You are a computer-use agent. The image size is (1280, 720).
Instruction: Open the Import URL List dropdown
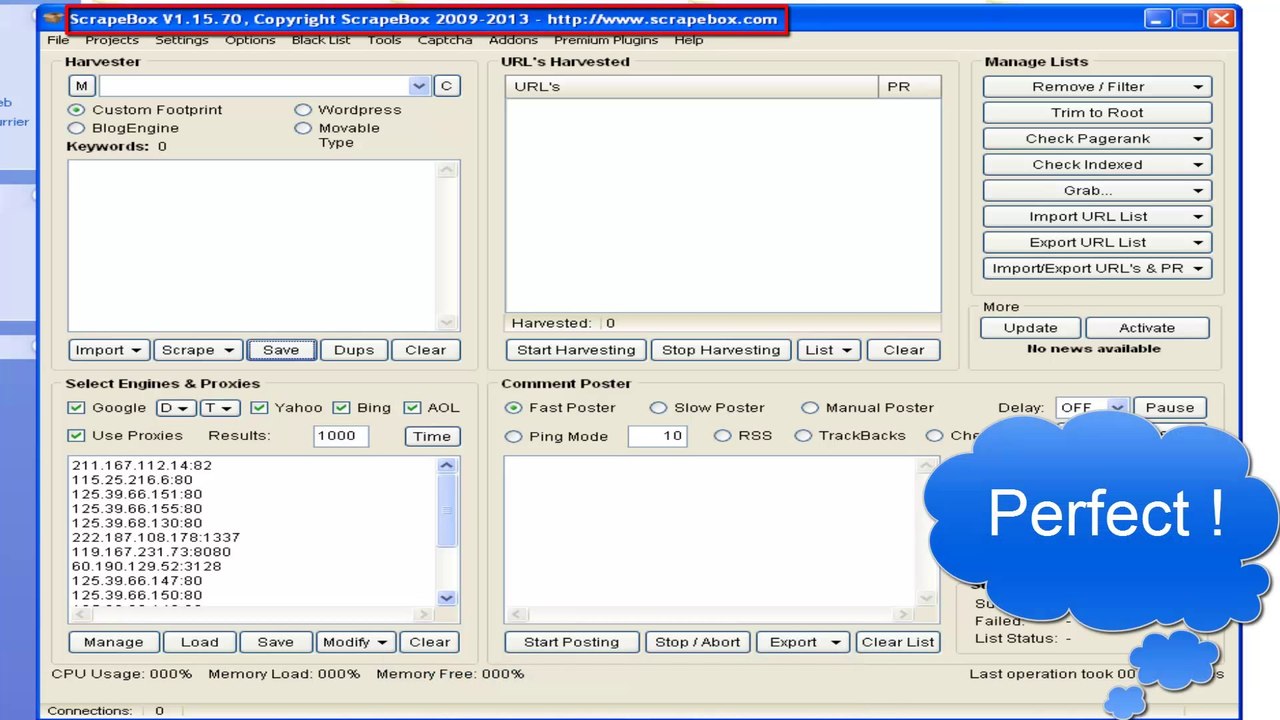[x=1097, y=217]
